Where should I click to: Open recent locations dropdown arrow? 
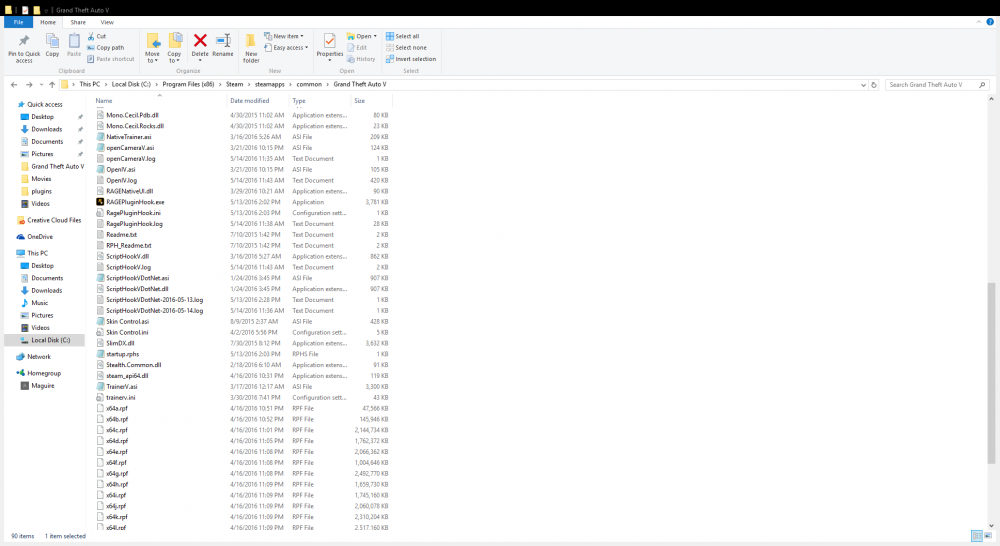point(41,84)
